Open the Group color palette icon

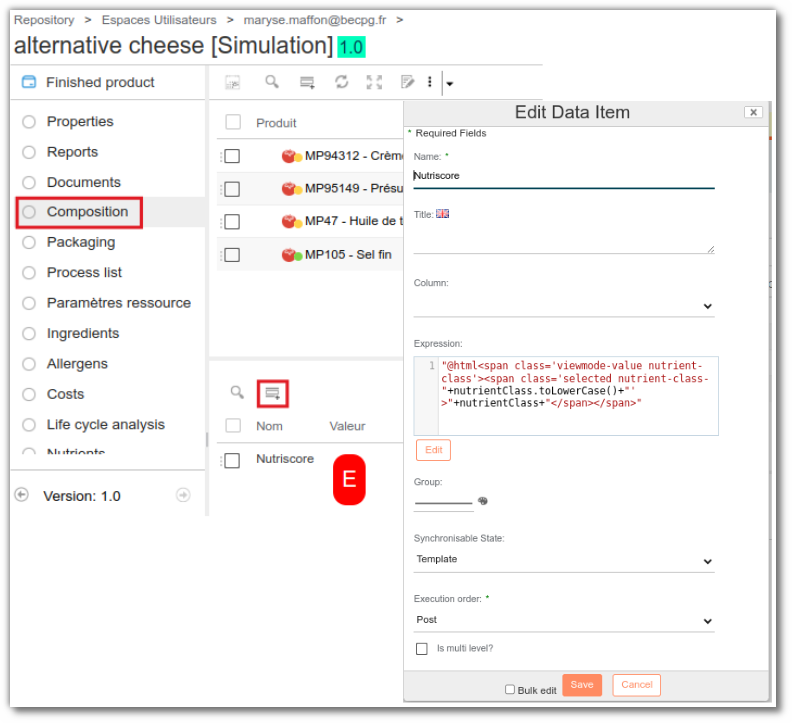483,501
